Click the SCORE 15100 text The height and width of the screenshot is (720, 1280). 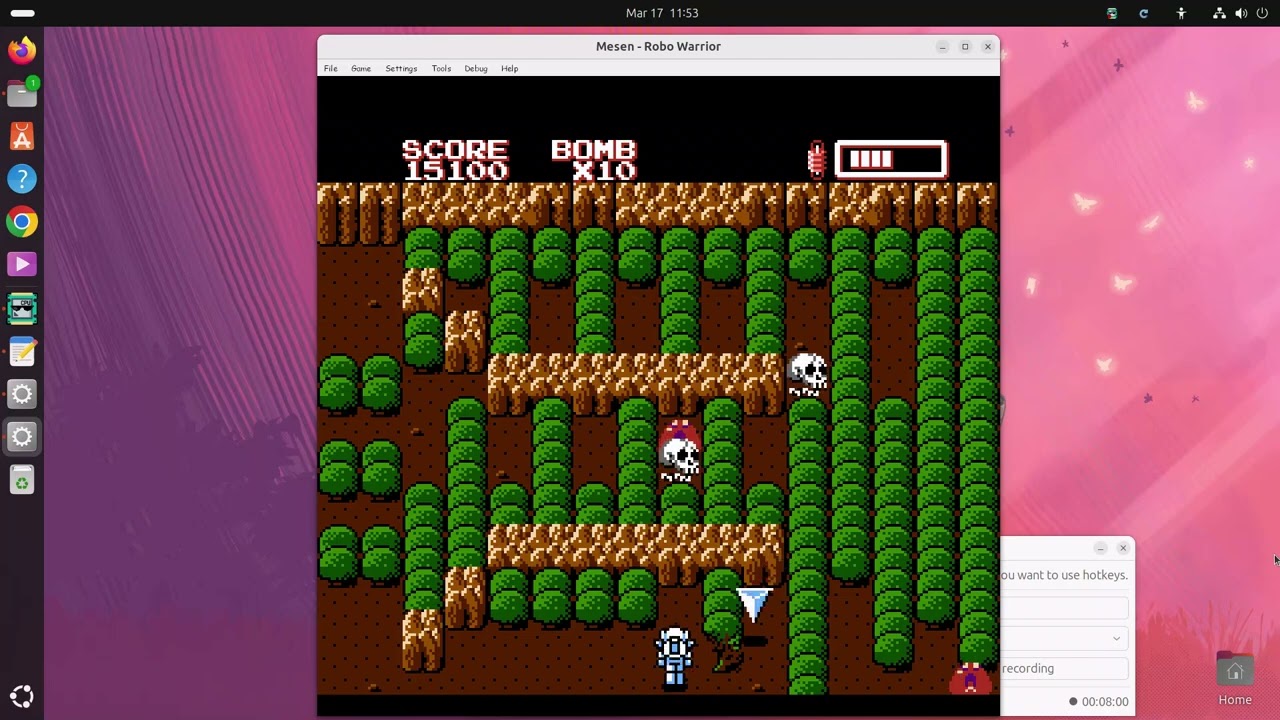(x=455, y=160)
